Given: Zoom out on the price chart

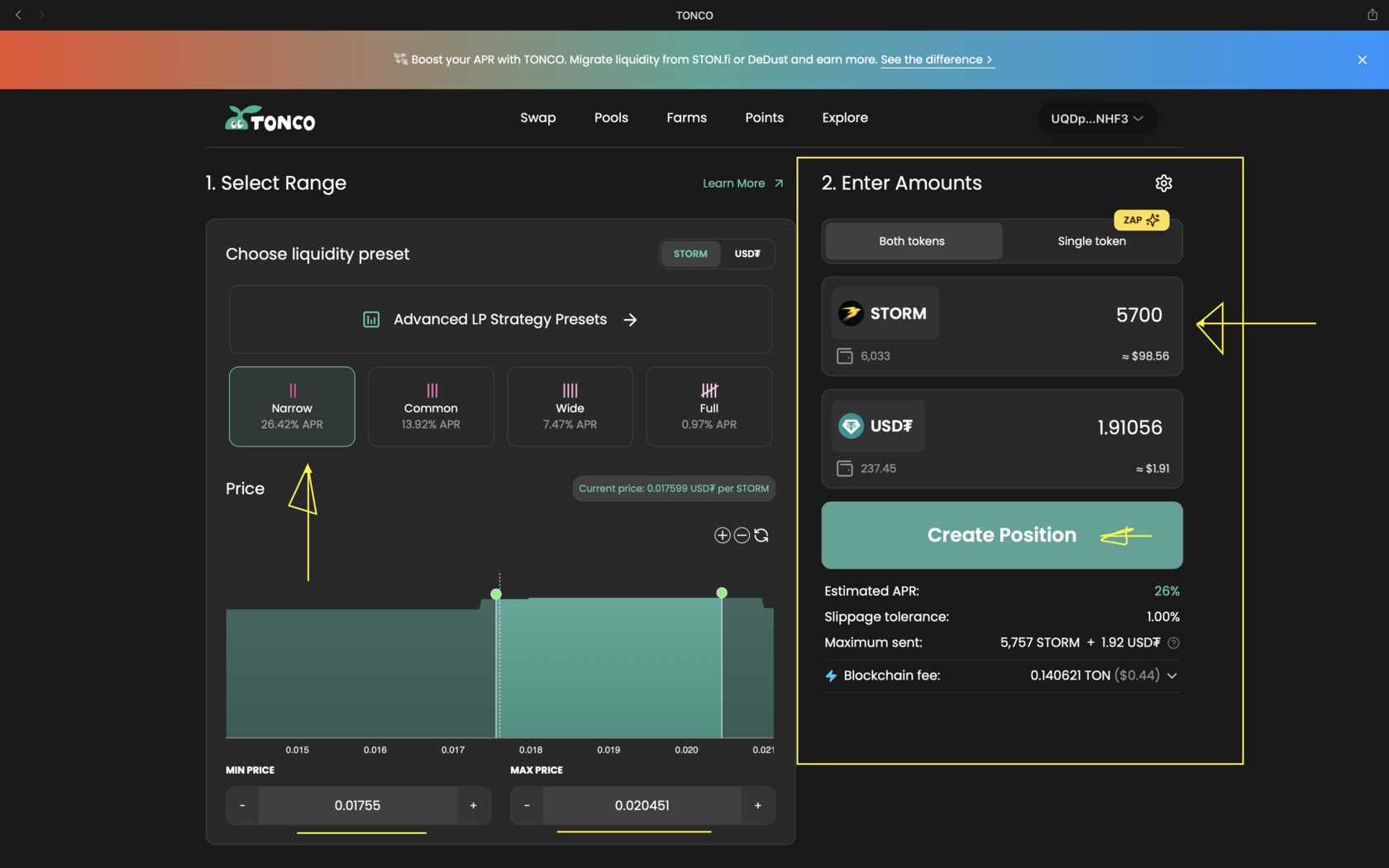Looking at the screenshot, I should tap(742, 535).
